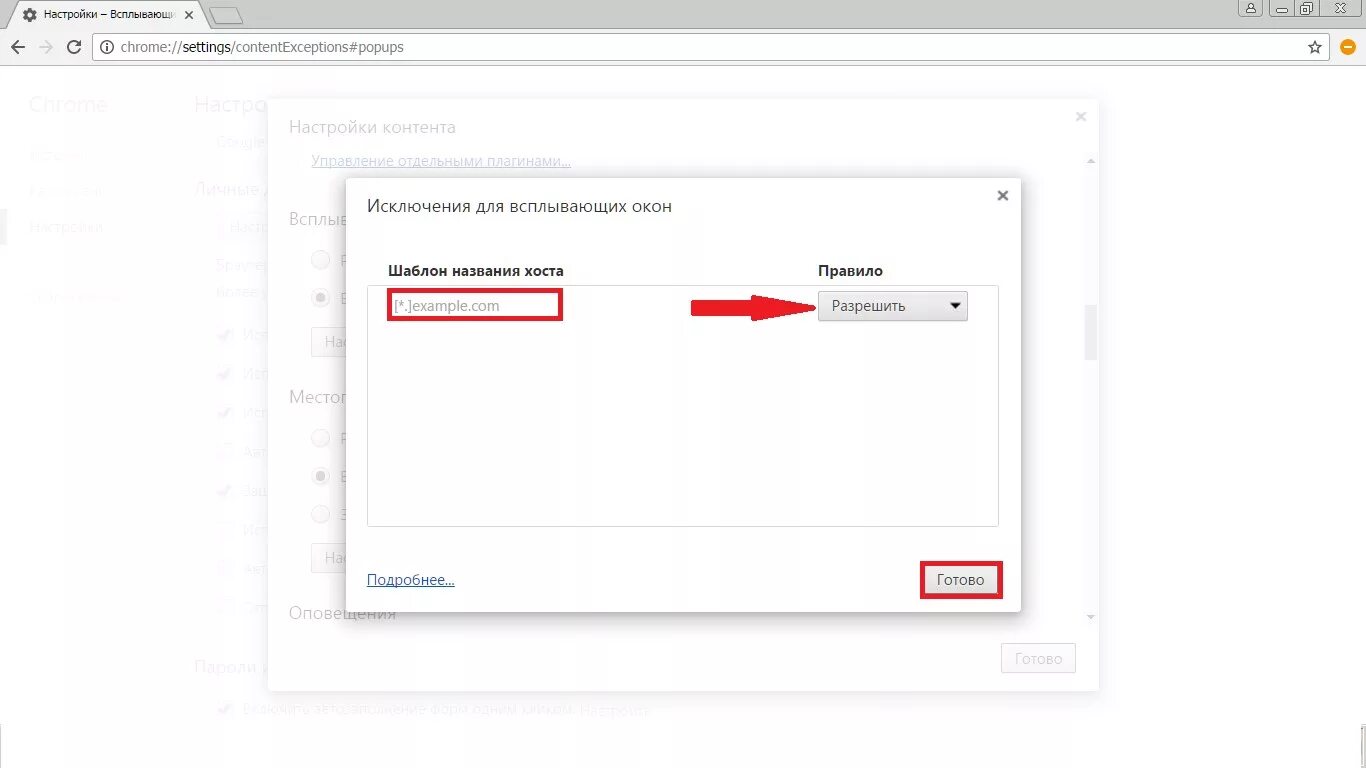Confirm with Готово in the exceptions dialog

[960, 580]
